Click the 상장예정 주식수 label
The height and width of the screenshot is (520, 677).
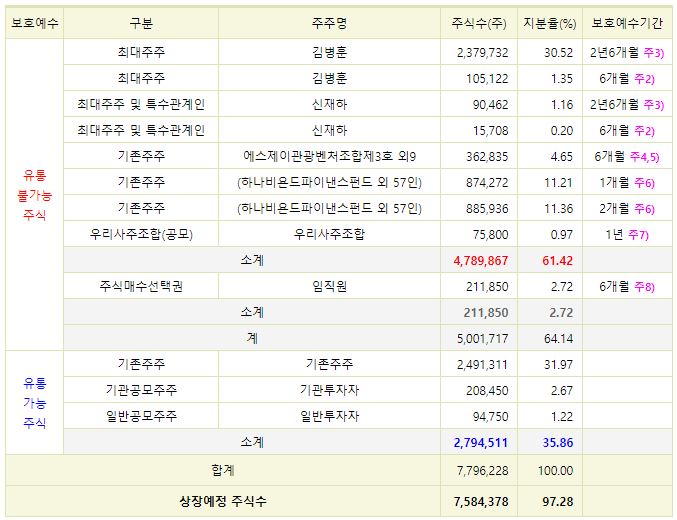point(223,501)
